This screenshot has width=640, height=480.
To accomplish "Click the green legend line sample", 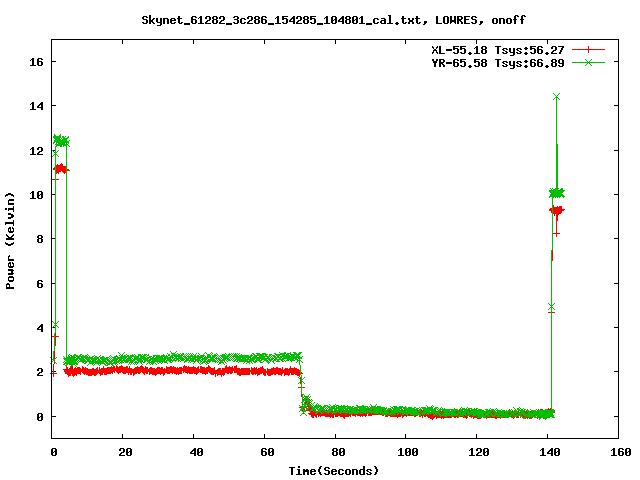I will (588, 62).
